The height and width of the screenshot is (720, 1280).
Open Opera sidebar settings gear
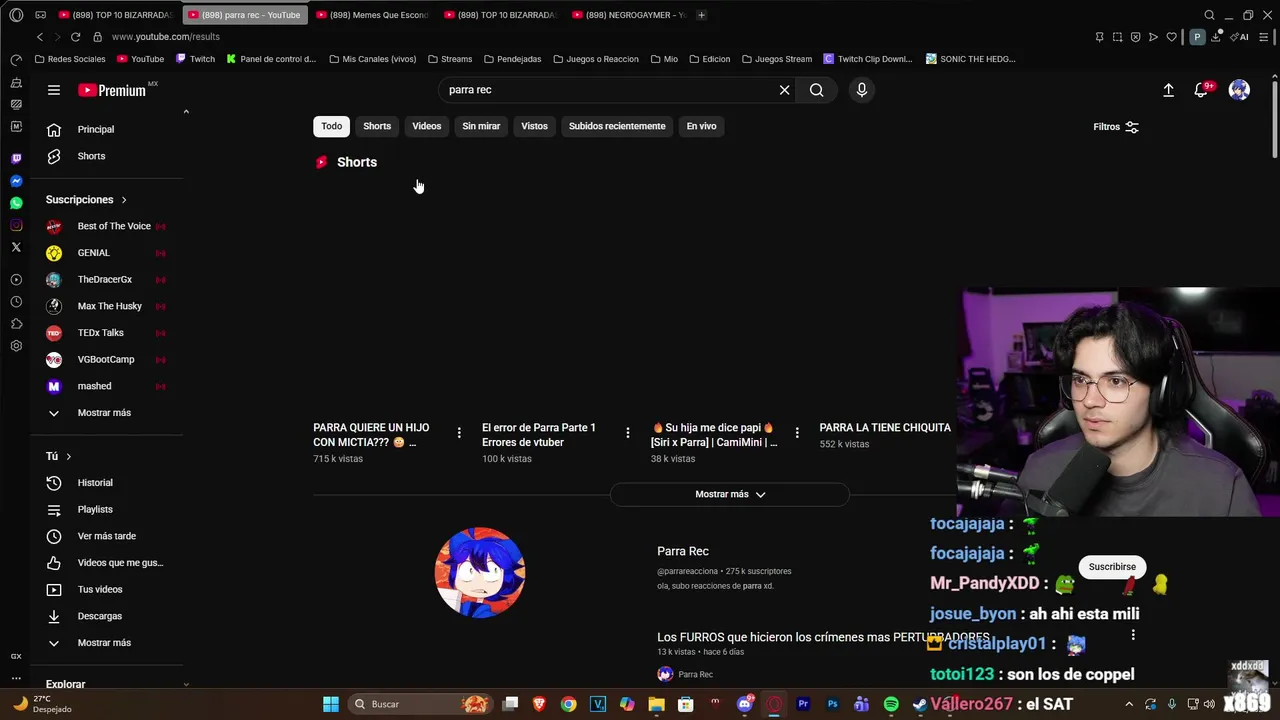pos(16,346)
